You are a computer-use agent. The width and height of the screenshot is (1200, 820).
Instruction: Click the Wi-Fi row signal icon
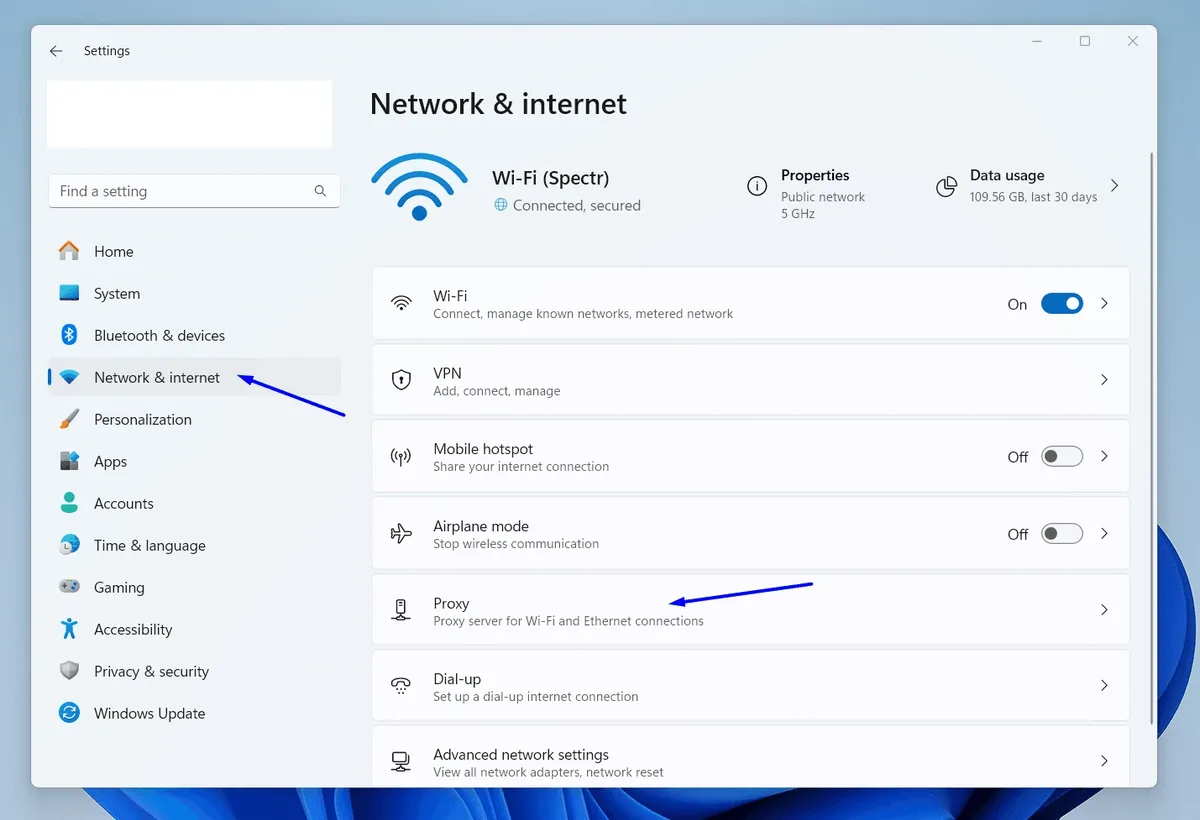click(x=401, y=303)
